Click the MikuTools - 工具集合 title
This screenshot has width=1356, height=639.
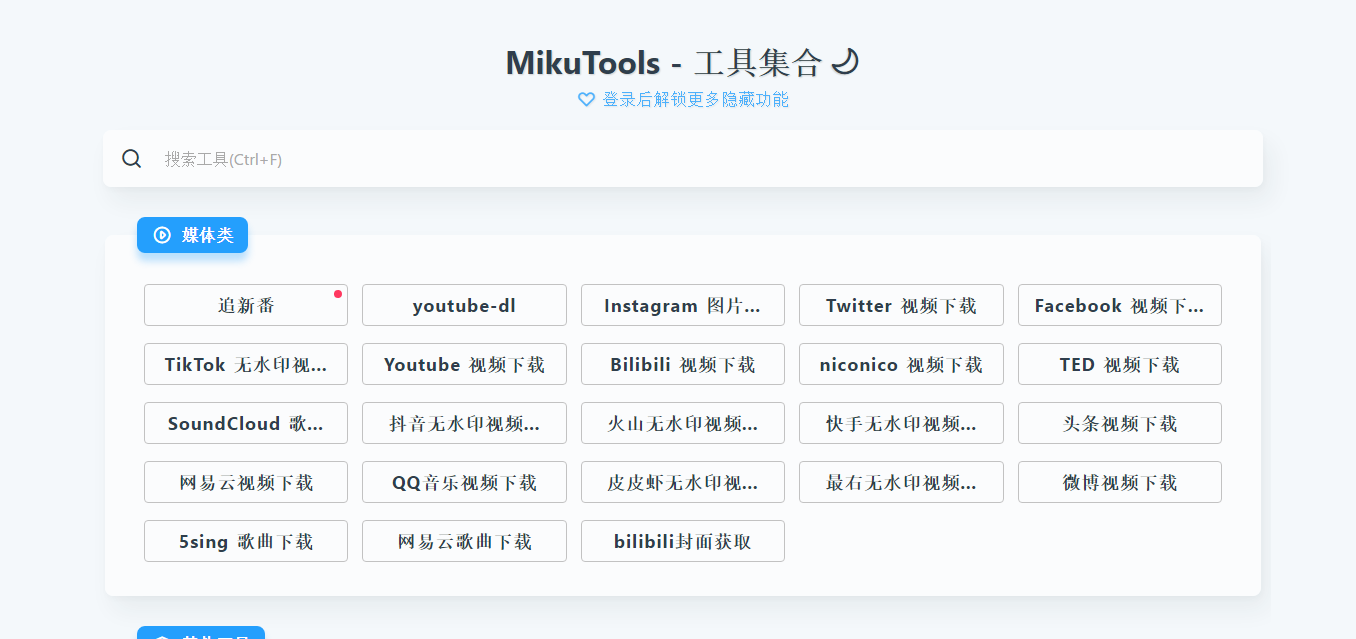click(x=664, y=62)
